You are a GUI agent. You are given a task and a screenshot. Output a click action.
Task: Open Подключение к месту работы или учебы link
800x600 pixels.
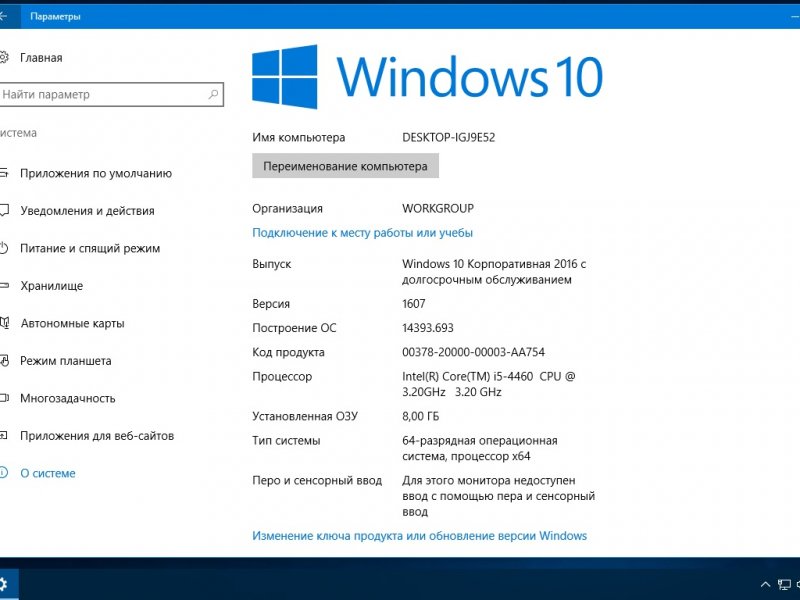(x=362, y=233)
